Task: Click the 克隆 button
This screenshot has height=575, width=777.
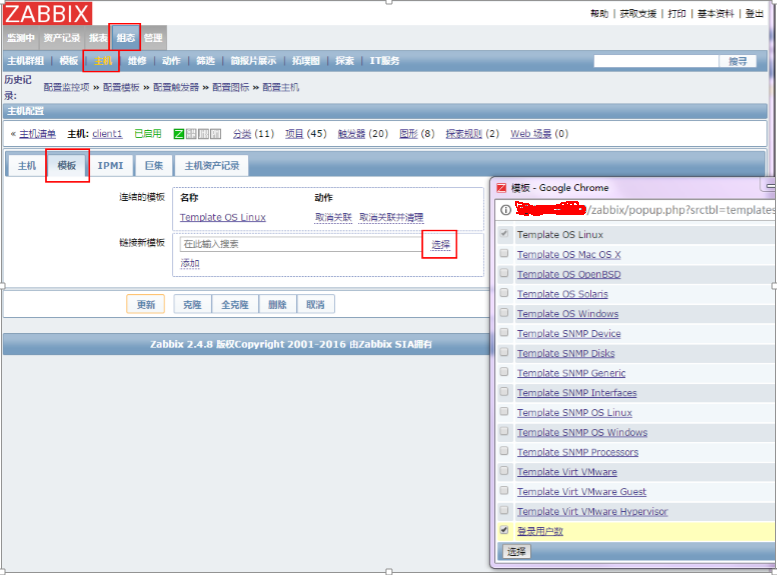Action: point(192,304)
